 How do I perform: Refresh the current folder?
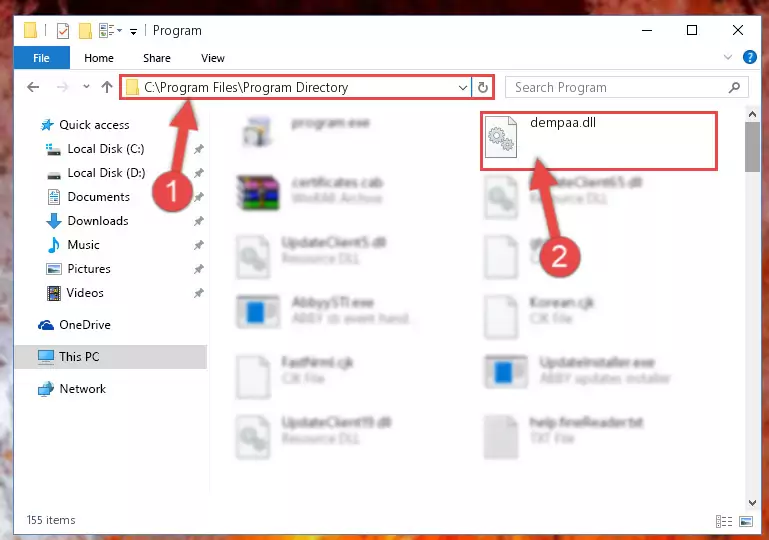[483, 88]
